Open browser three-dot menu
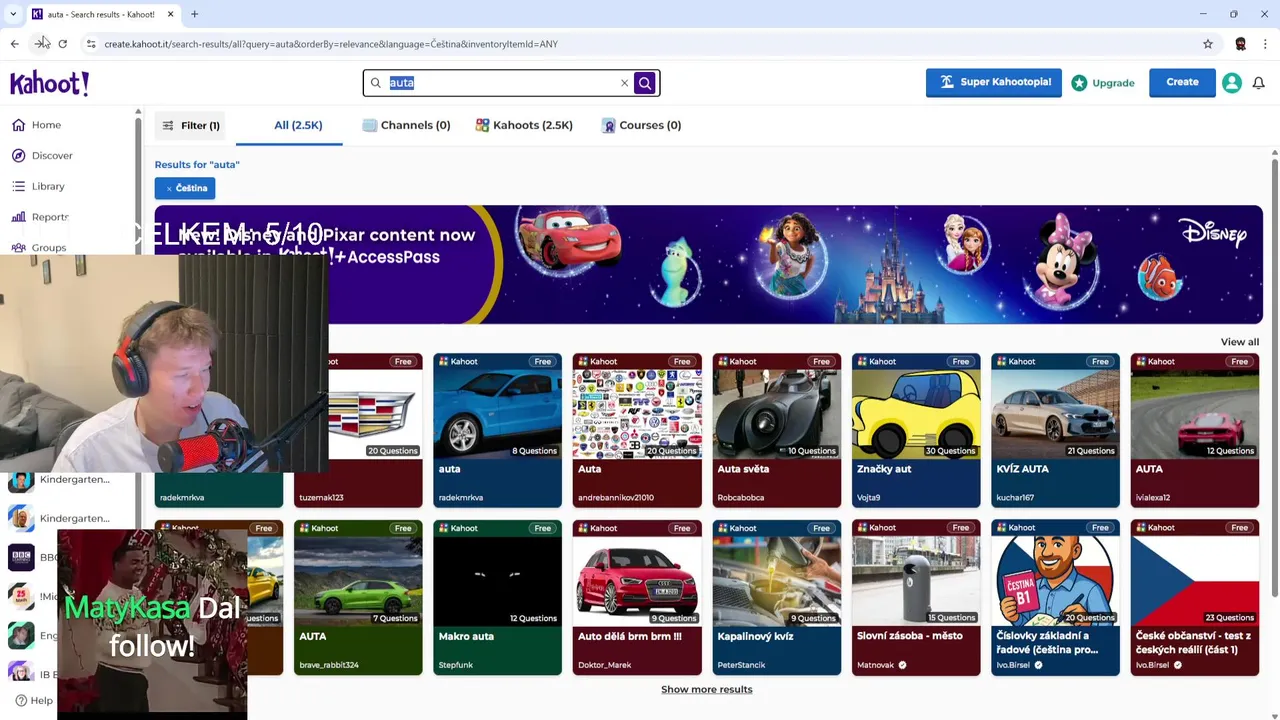This screenshot has width=1280, height=720. pyautogui.click(x=1265, y=44)
